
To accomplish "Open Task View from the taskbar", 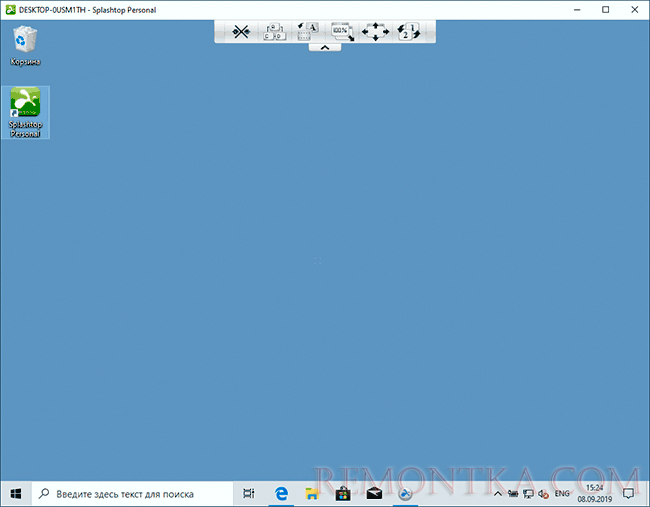I will [x=249, y=494].
